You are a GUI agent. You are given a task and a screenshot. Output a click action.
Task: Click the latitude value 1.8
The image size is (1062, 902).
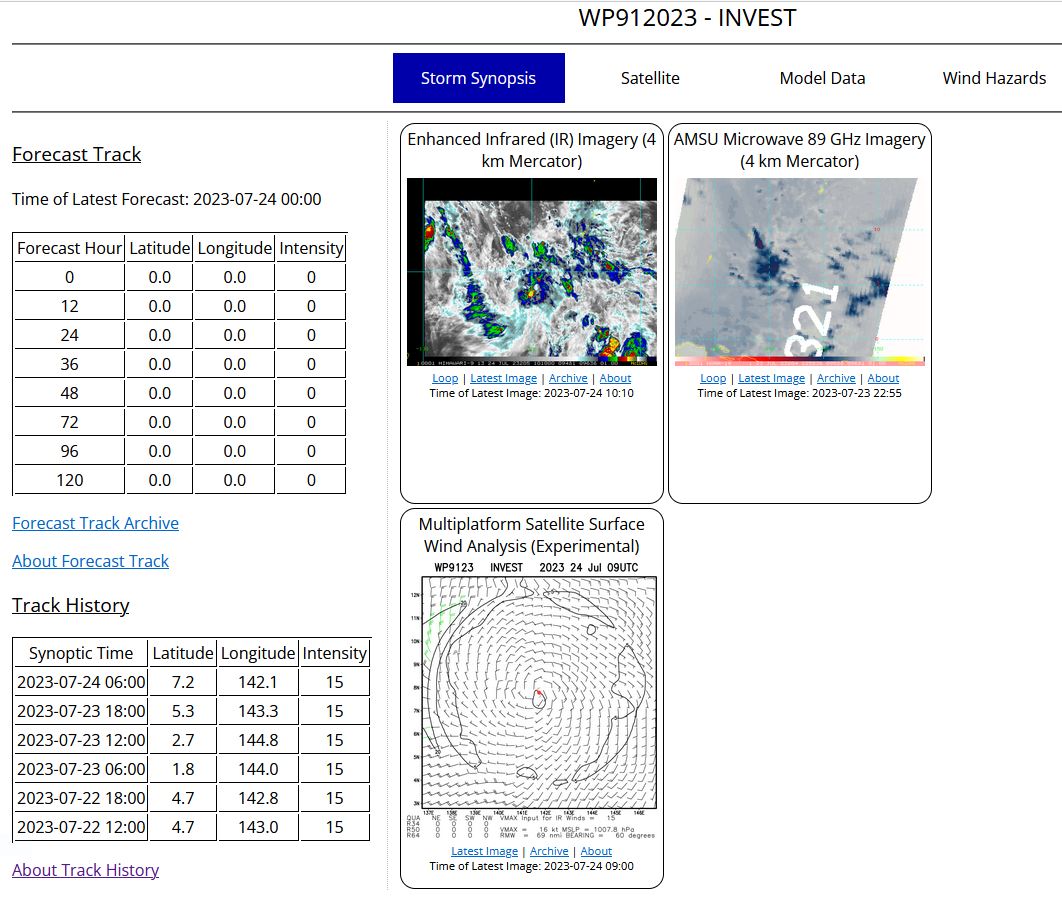[183, 769]
